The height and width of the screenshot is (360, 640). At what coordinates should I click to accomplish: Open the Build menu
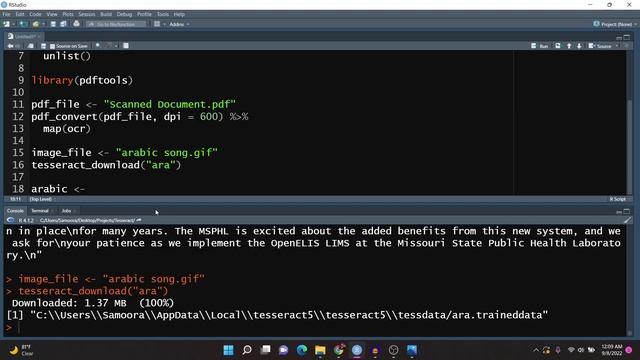[106, 14]
